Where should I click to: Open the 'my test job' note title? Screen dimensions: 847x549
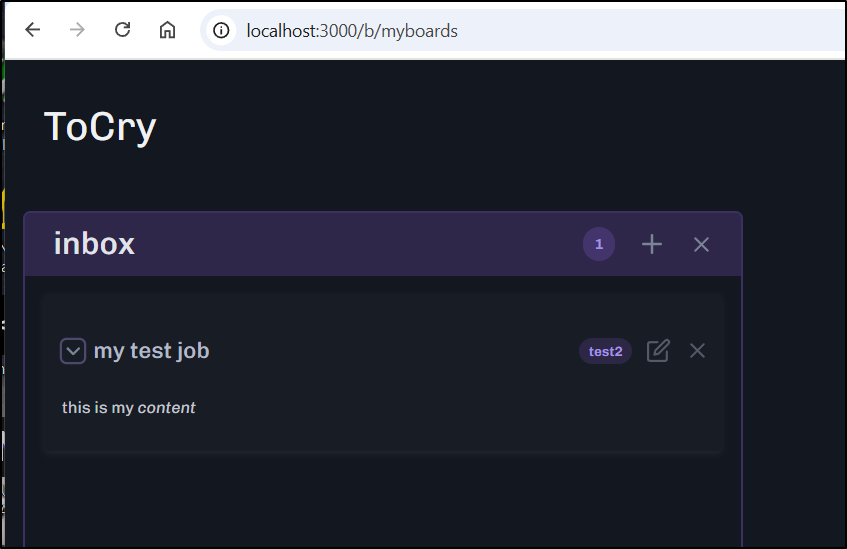click(151, 351)
